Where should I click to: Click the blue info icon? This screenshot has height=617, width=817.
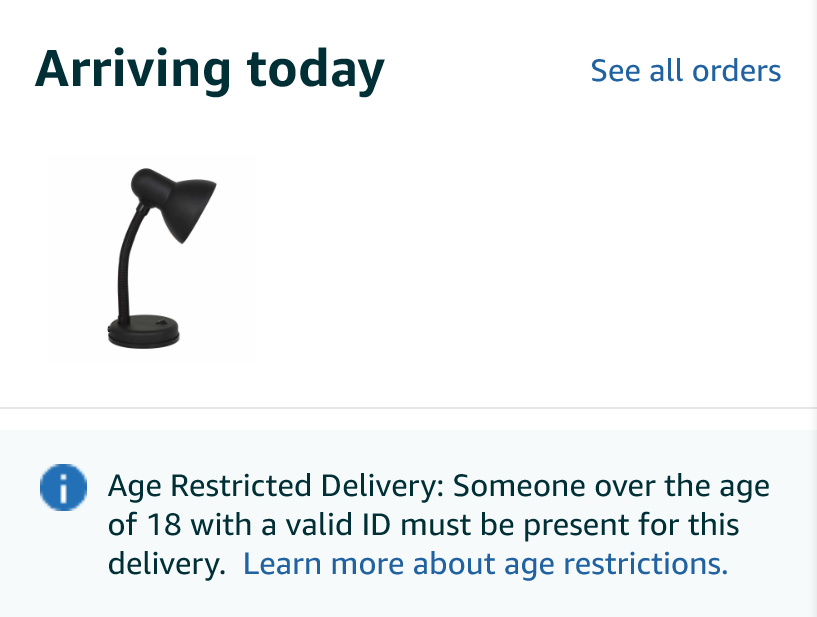62,489
